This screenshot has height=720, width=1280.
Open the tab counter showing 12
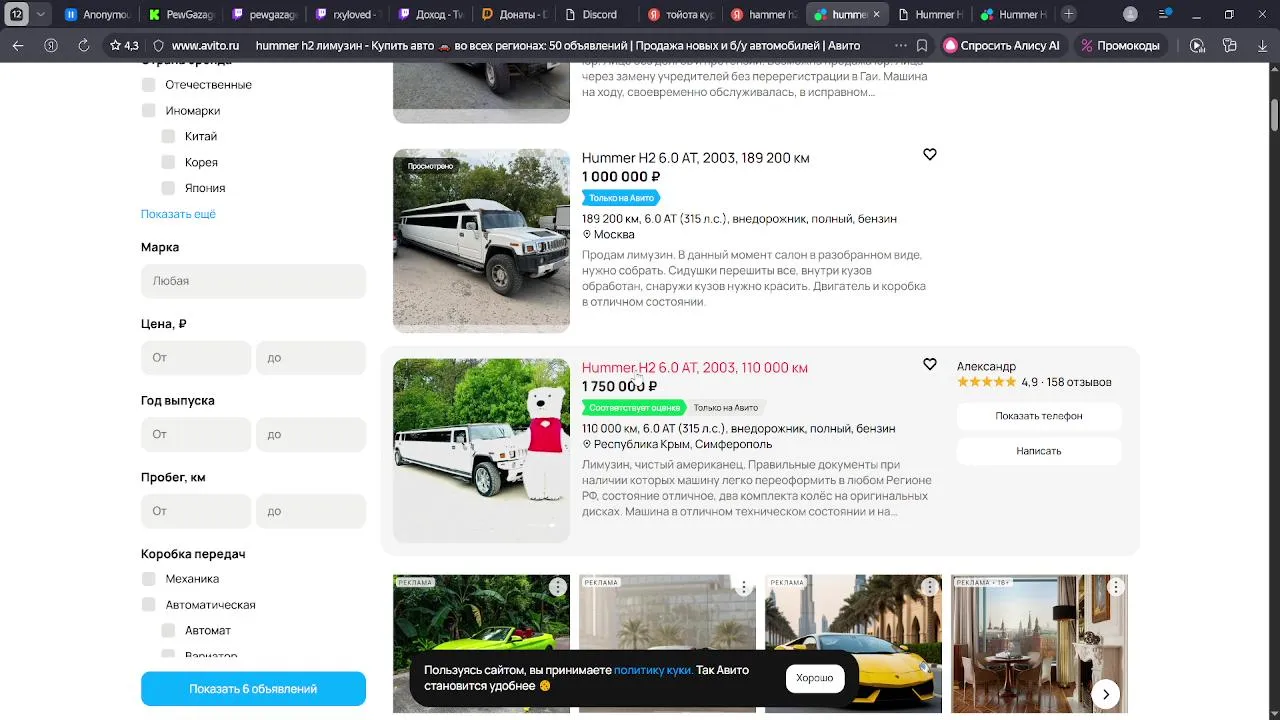click(x=17, y=14)
